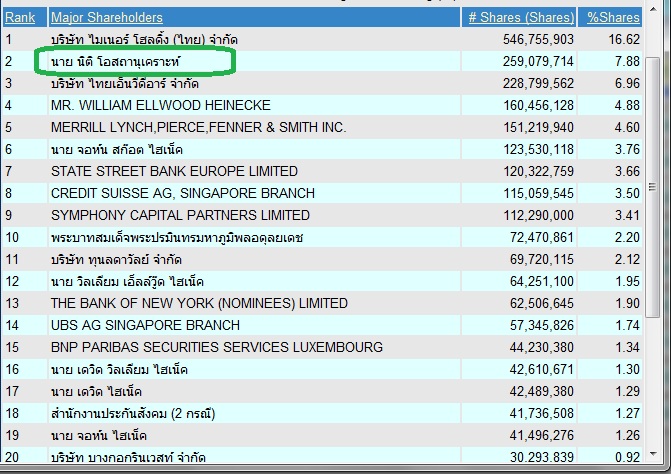
Task: Sort by %Shares column header
Action: 613,18
